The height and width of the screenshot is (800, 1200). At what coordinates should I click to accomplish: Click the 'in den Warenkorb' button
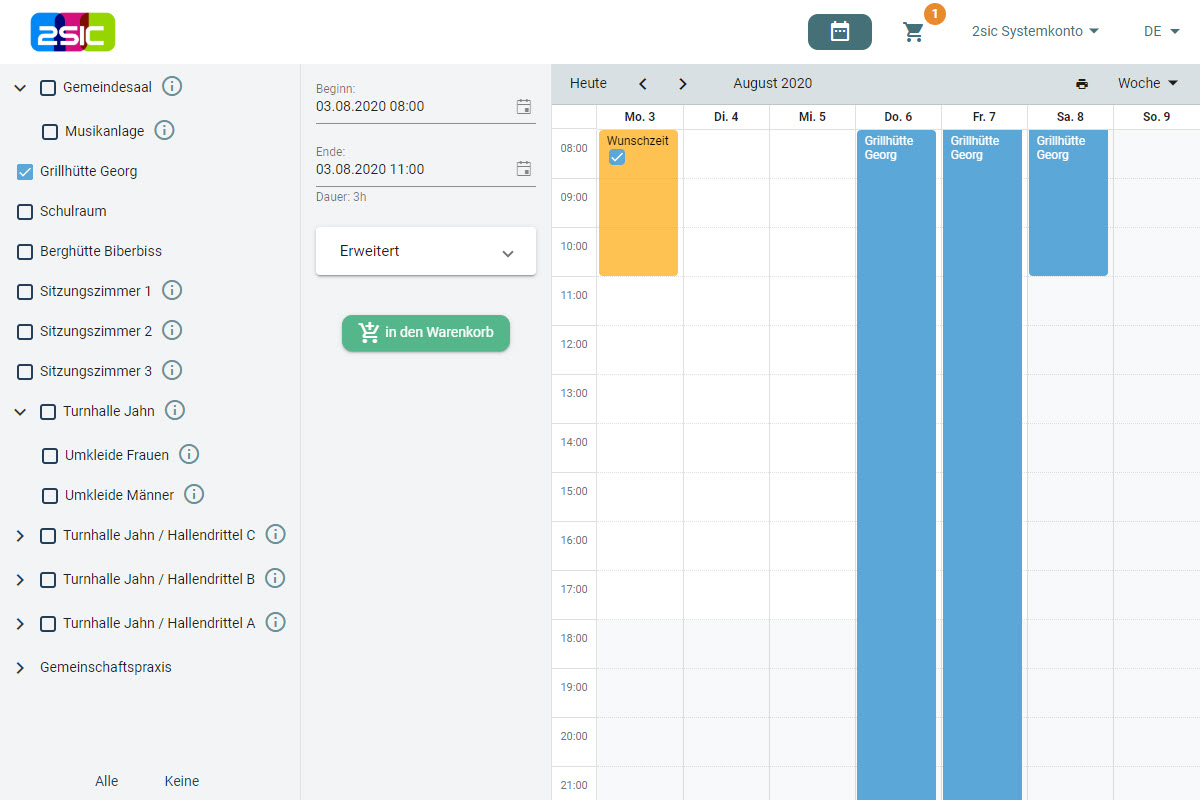[x=426, y=333]
